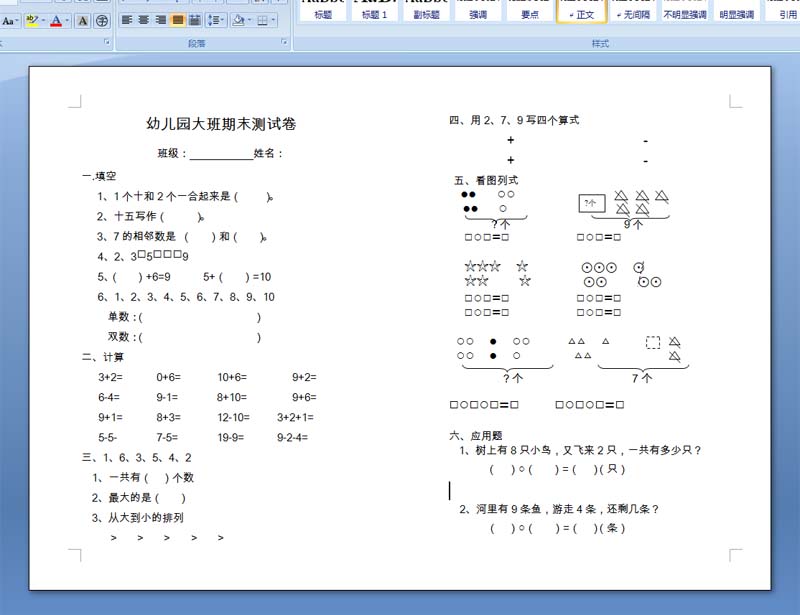Toggle character shading (A) button
The width and height of the screenshot is (800, 615).
(x=82, y=20)
